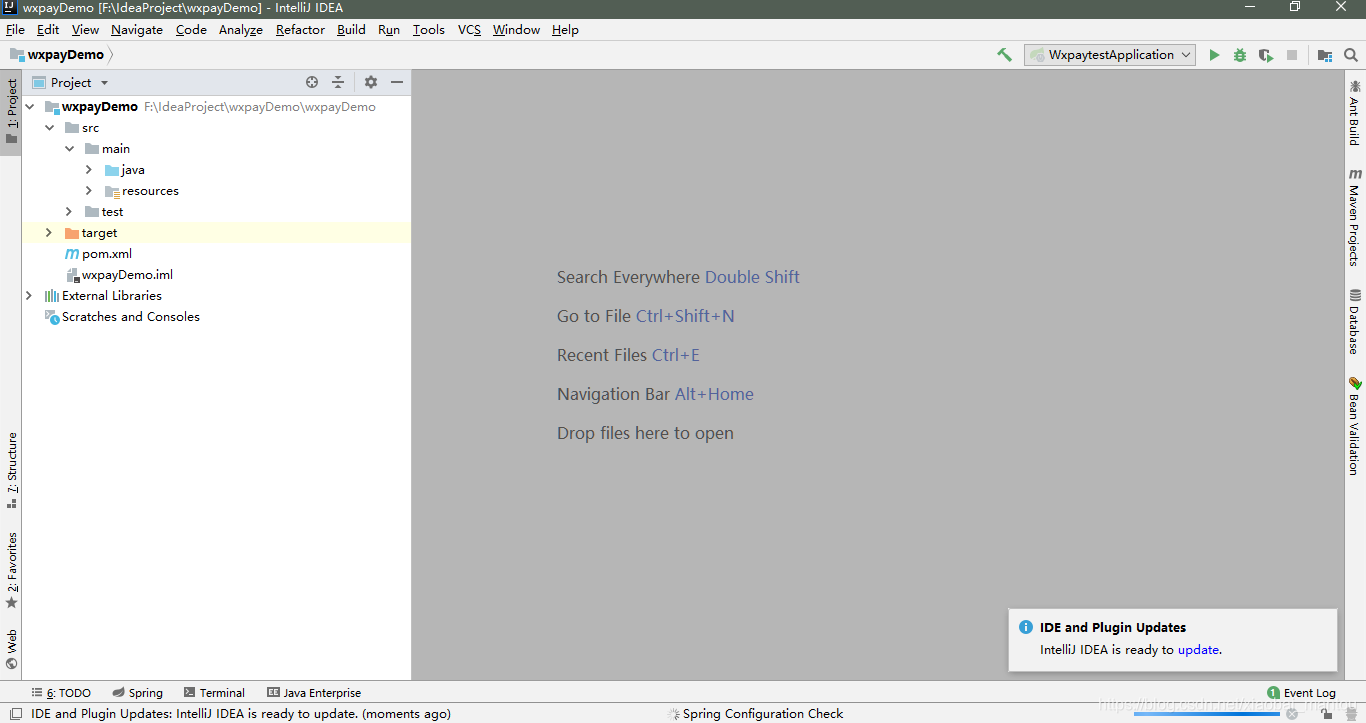
Task: Open the Help menu
Action: point(565,30)
